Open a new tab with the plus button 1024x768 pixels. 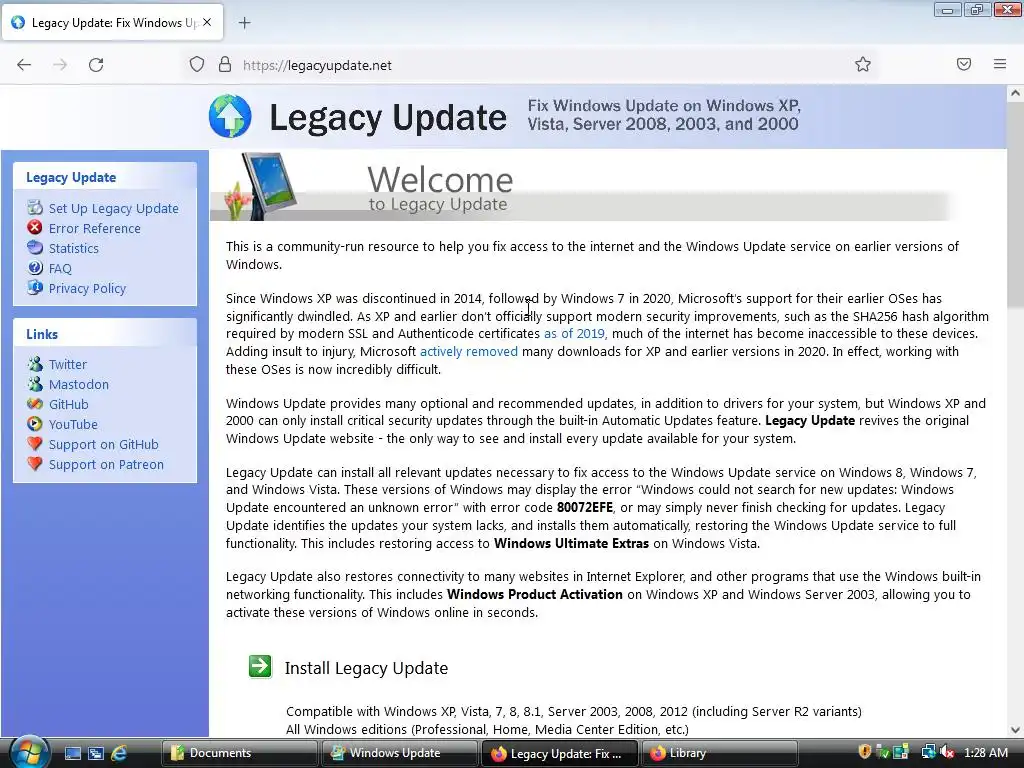pos(244,23)
